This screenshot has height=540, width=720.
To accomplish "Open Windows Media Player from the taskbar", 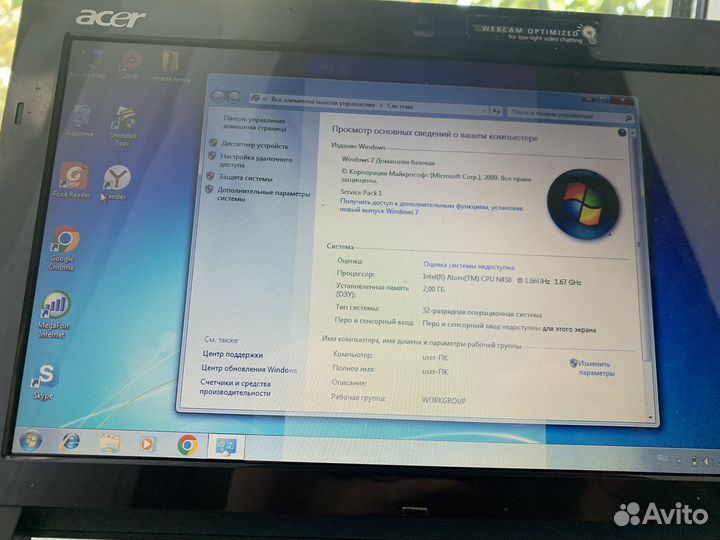I will pos(147,444).
